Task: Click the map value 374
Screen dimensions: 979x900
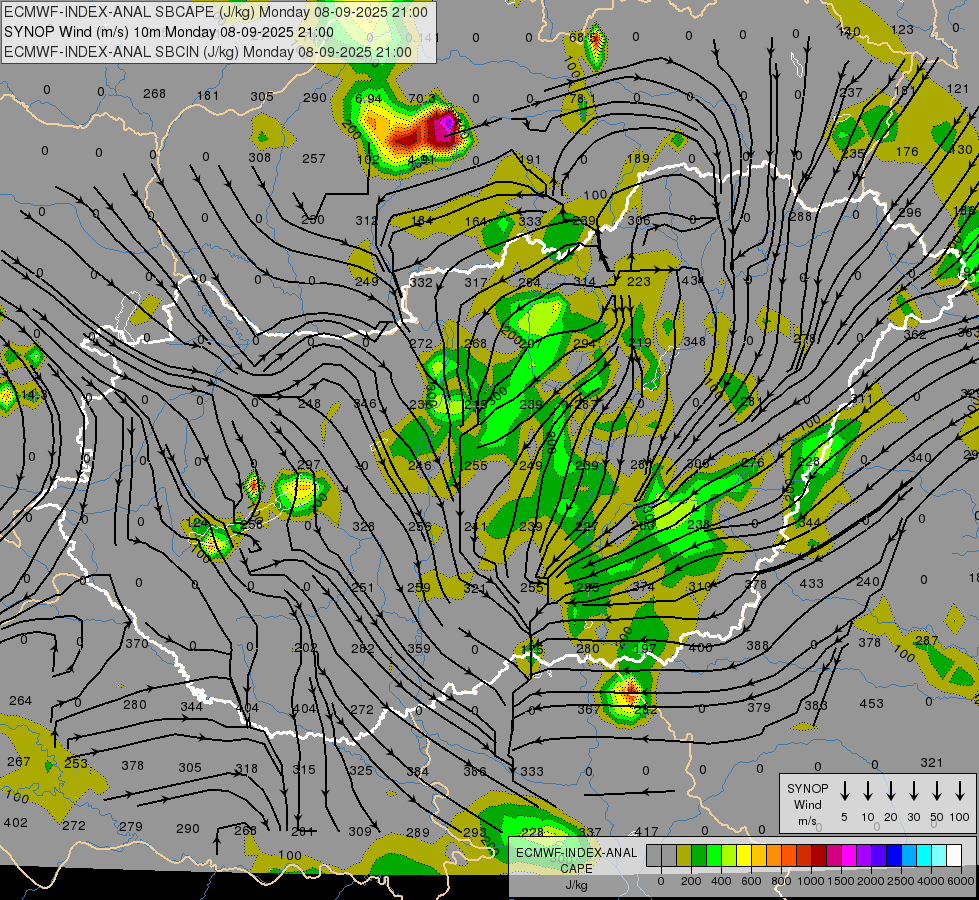Action: (x=643, y=586)
